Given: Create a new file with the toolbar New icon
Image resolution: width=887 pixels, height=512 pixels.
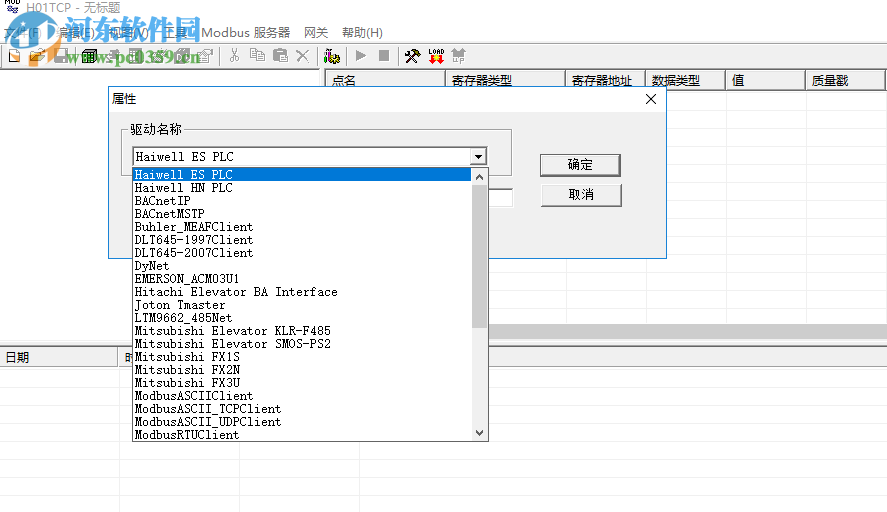Looking at the screenshot, I should (15, 56).
